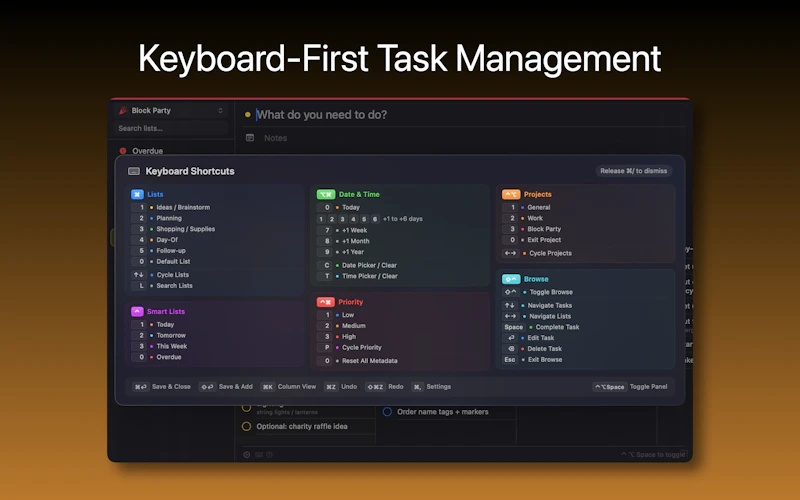This screenshot has width=800, height=500.
Task: Click the red Priority key badge
Action: coord(326,302)
